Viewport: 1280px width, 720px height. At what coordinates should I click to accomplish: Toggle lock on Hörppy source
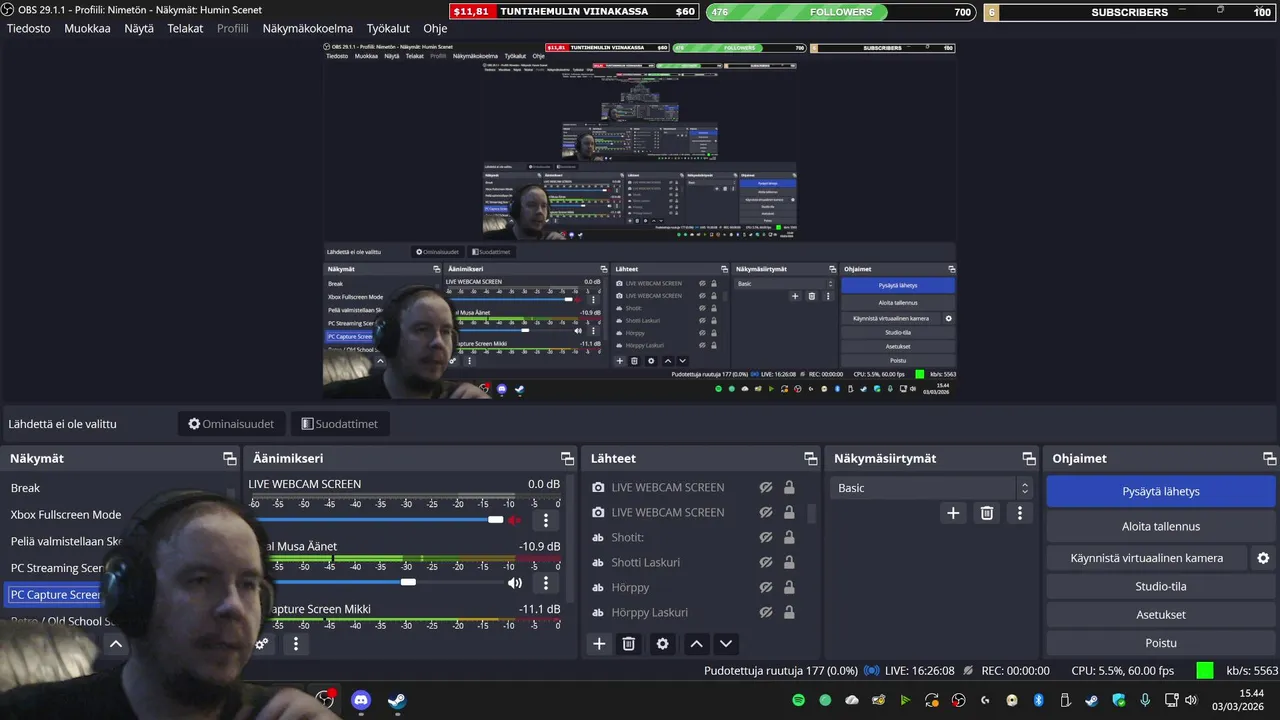[x=789, y=587]
